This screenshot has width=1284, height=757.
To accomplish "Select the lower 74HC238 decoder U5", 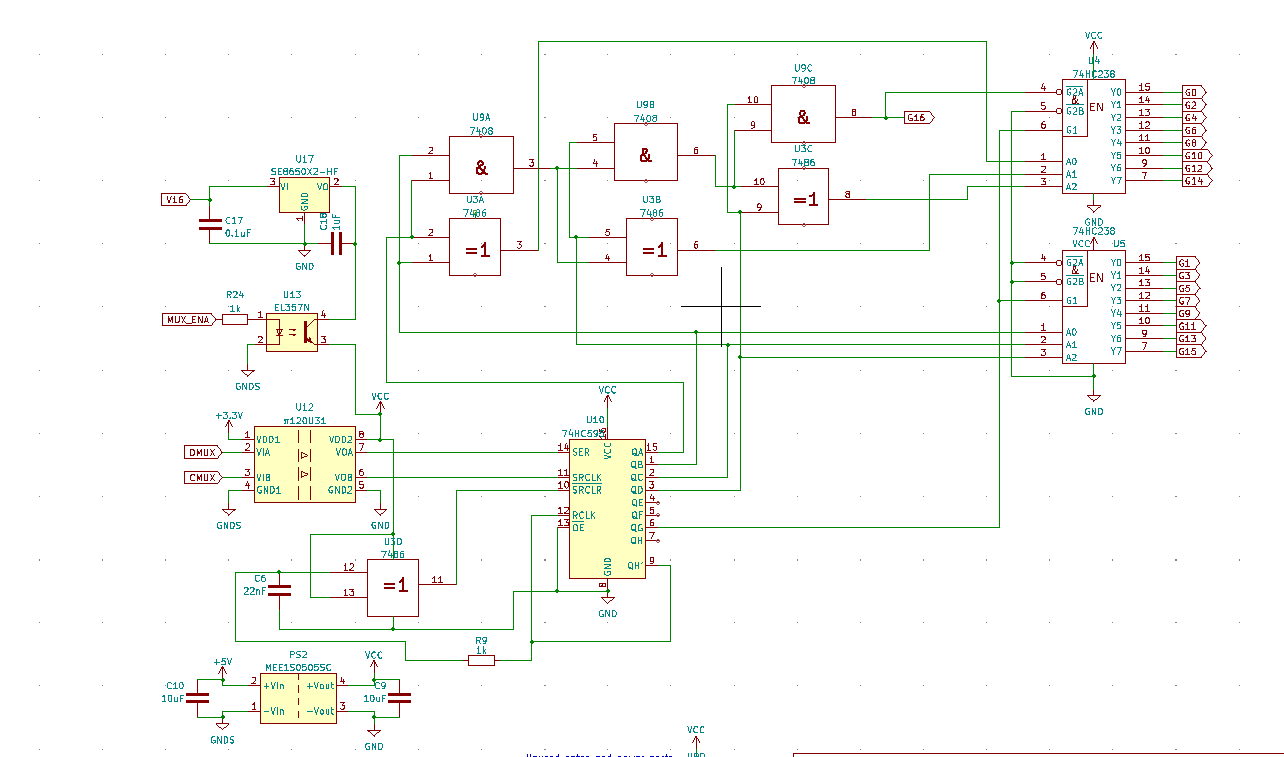I will [x=1093, y=307].
